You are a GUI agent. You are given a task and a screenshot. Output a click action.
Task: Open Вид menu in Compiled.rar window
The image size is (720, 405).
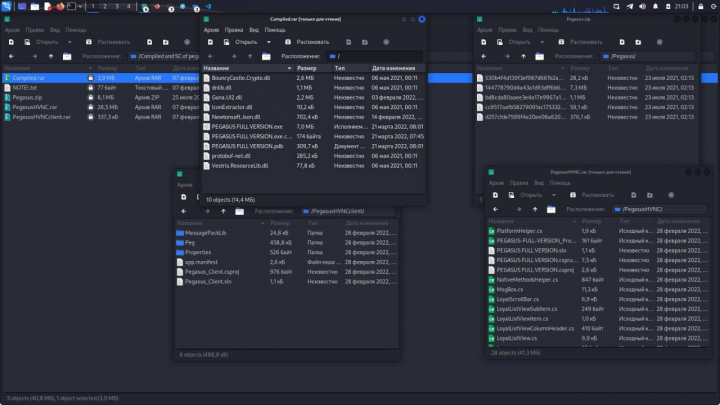[254, 30]
